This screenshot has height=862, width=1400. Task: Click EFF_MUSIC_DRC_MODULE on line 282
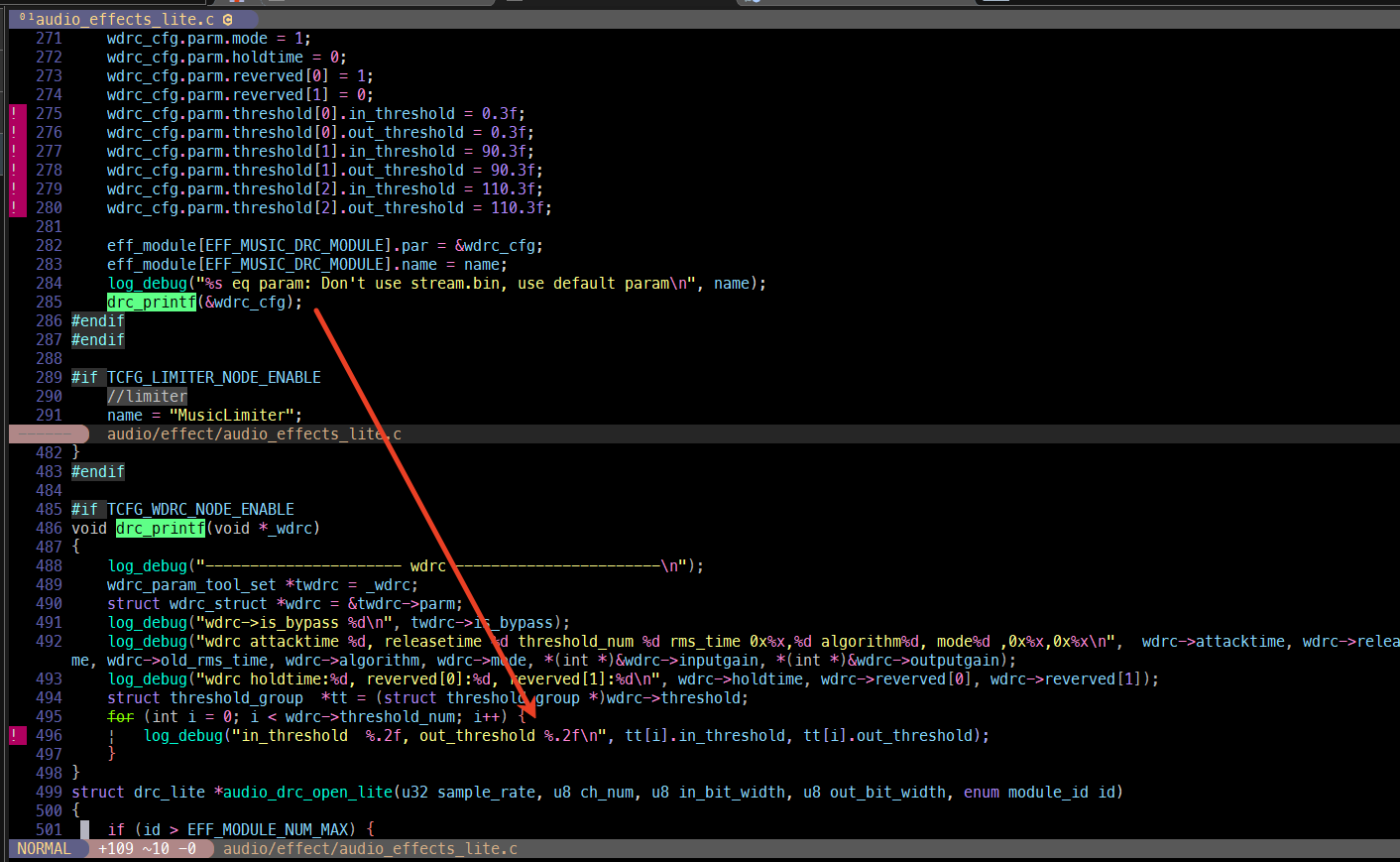294,246
